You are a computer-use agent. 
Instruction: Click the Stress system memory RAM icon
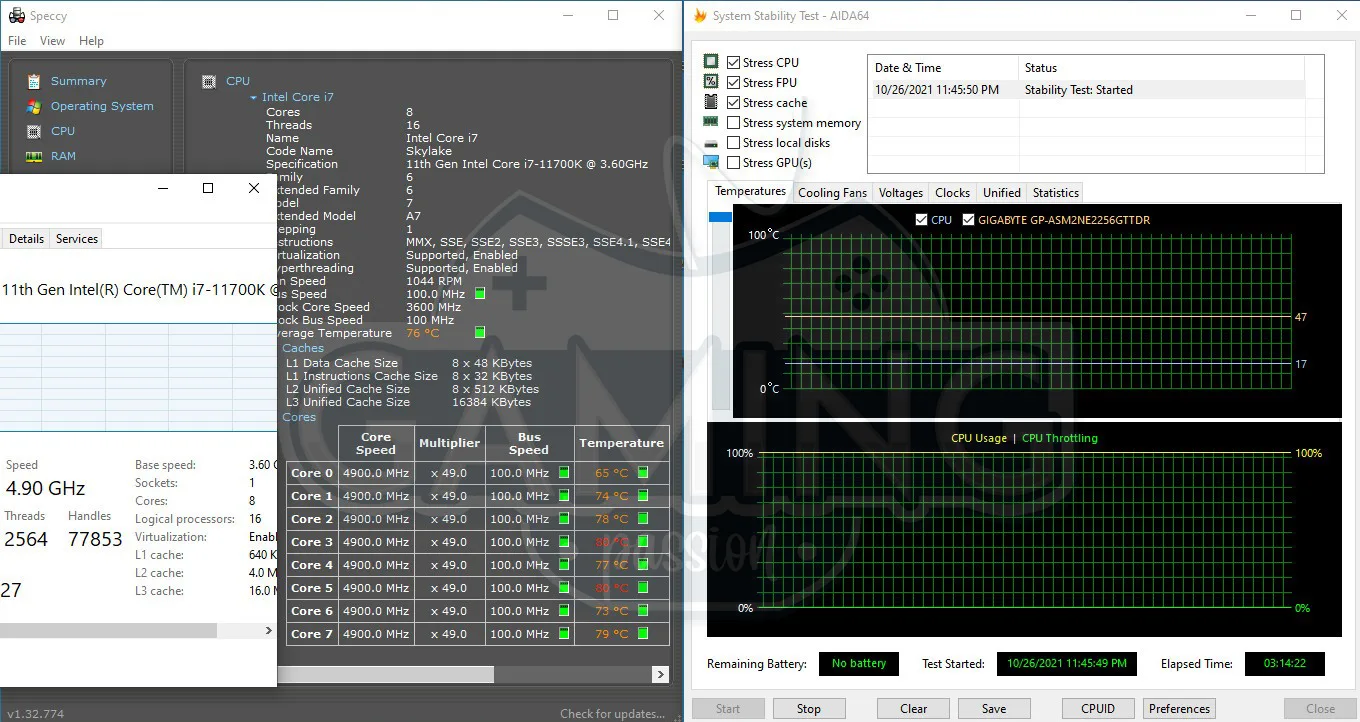pyautogui.click(x=711, y=122)
